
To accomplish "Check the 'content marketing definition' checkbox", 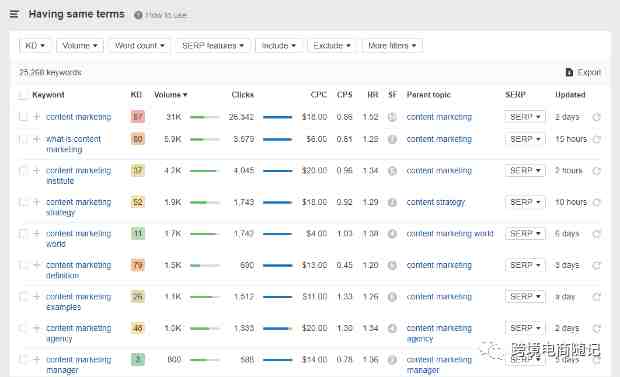I will tap(23, 265).
